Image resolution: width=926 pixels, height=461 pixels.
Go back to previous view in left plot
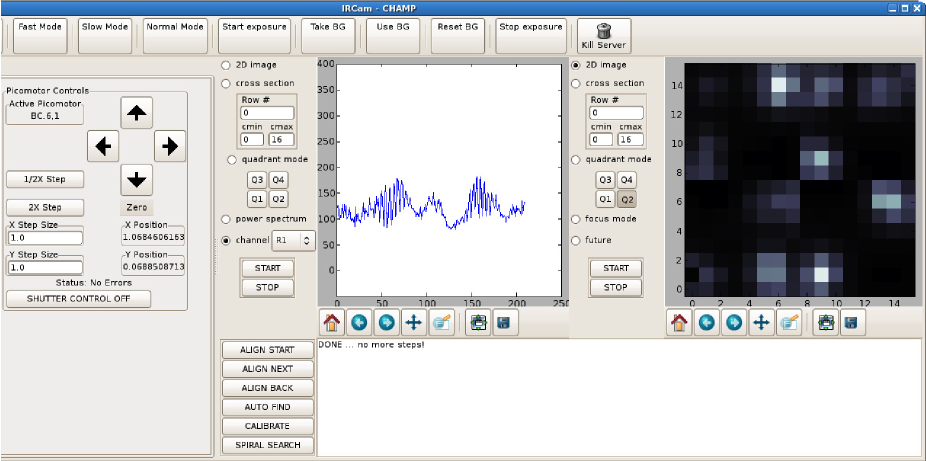click(x=359, y=323)
